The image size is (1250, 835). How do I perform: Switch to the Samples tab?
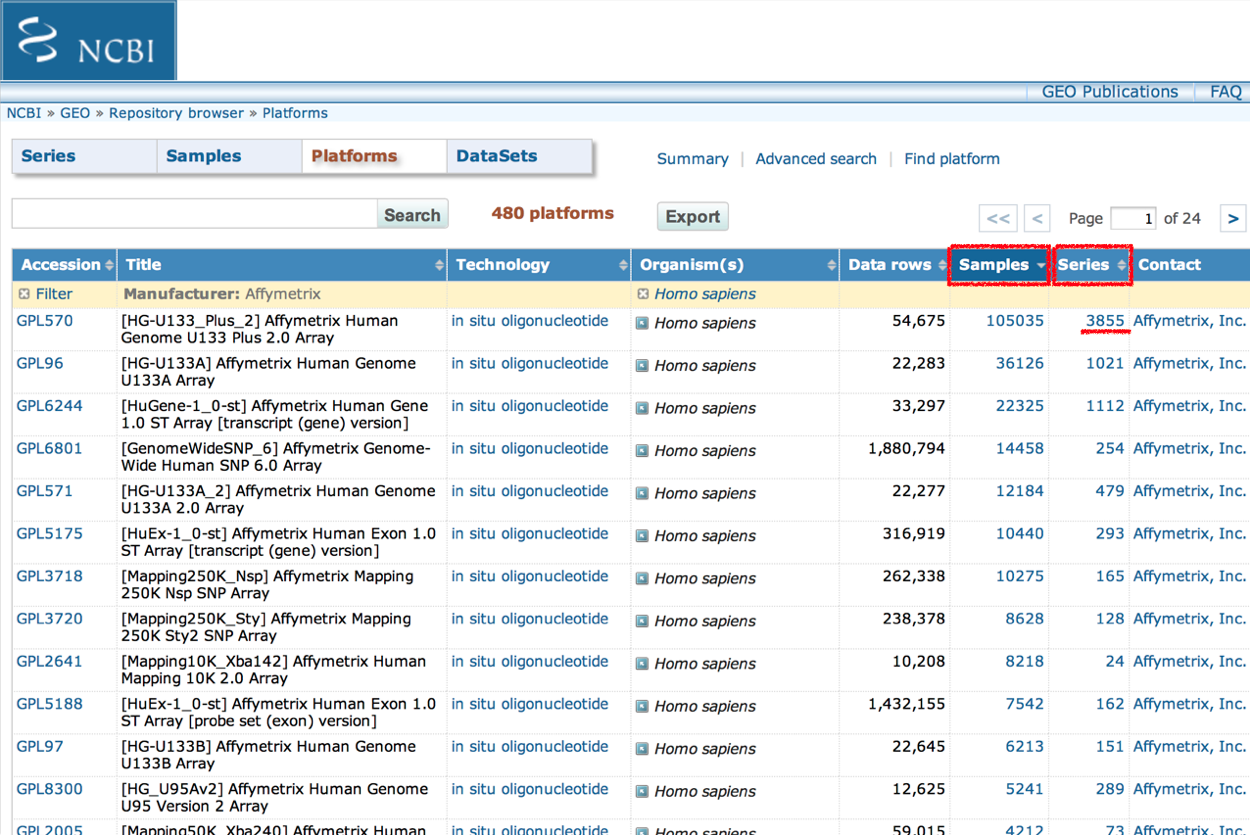[x=229, y=156]
